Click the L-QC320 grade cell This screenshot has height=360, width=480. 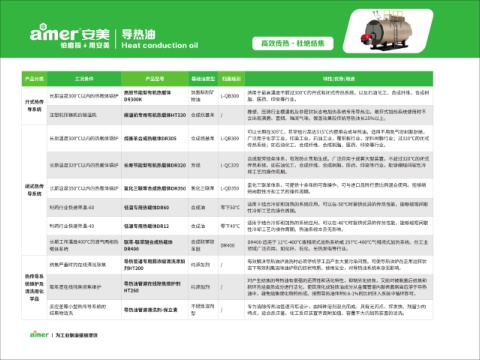[231, 165]
